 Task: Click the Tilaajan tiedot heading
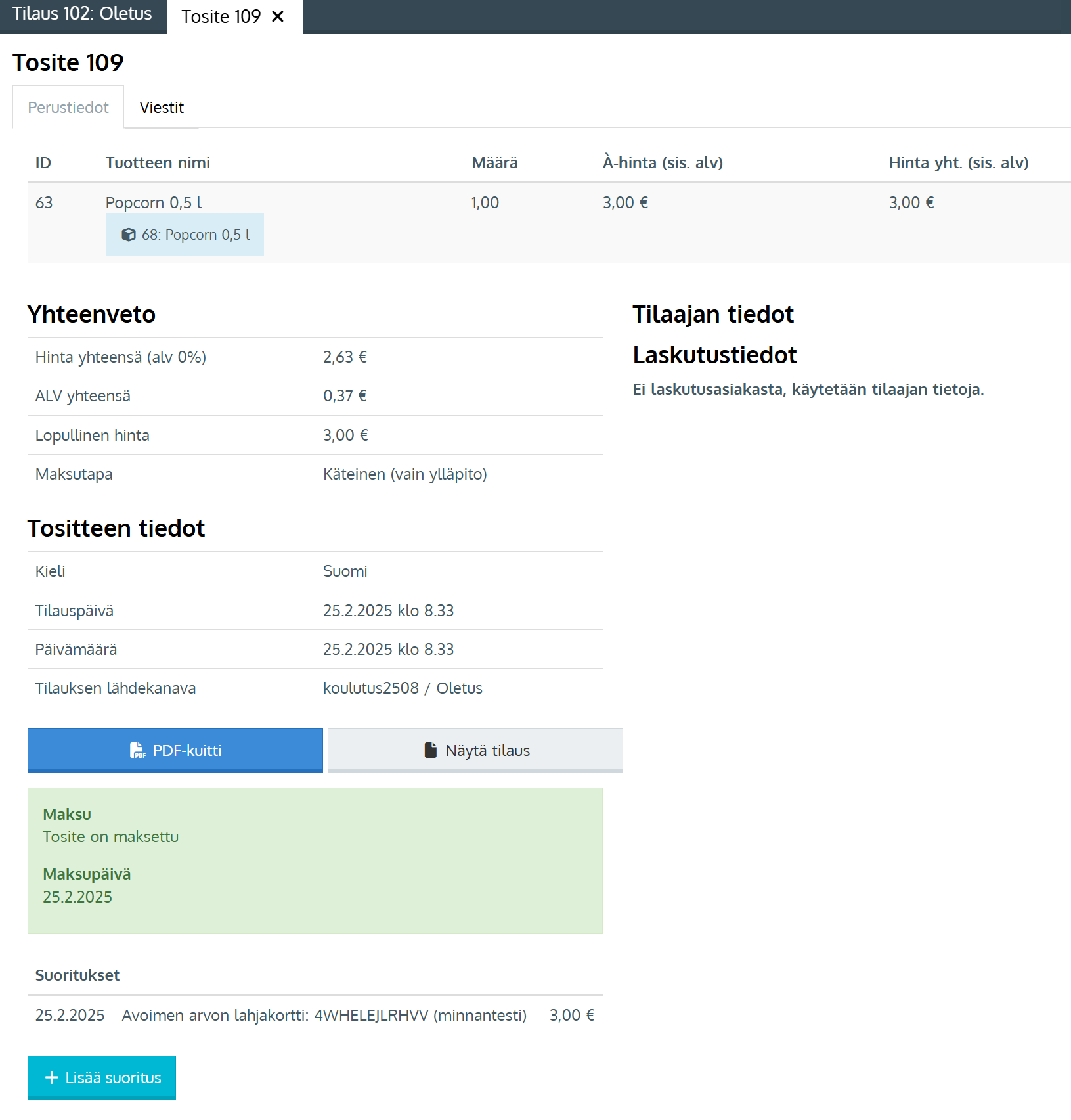[713, 314]
